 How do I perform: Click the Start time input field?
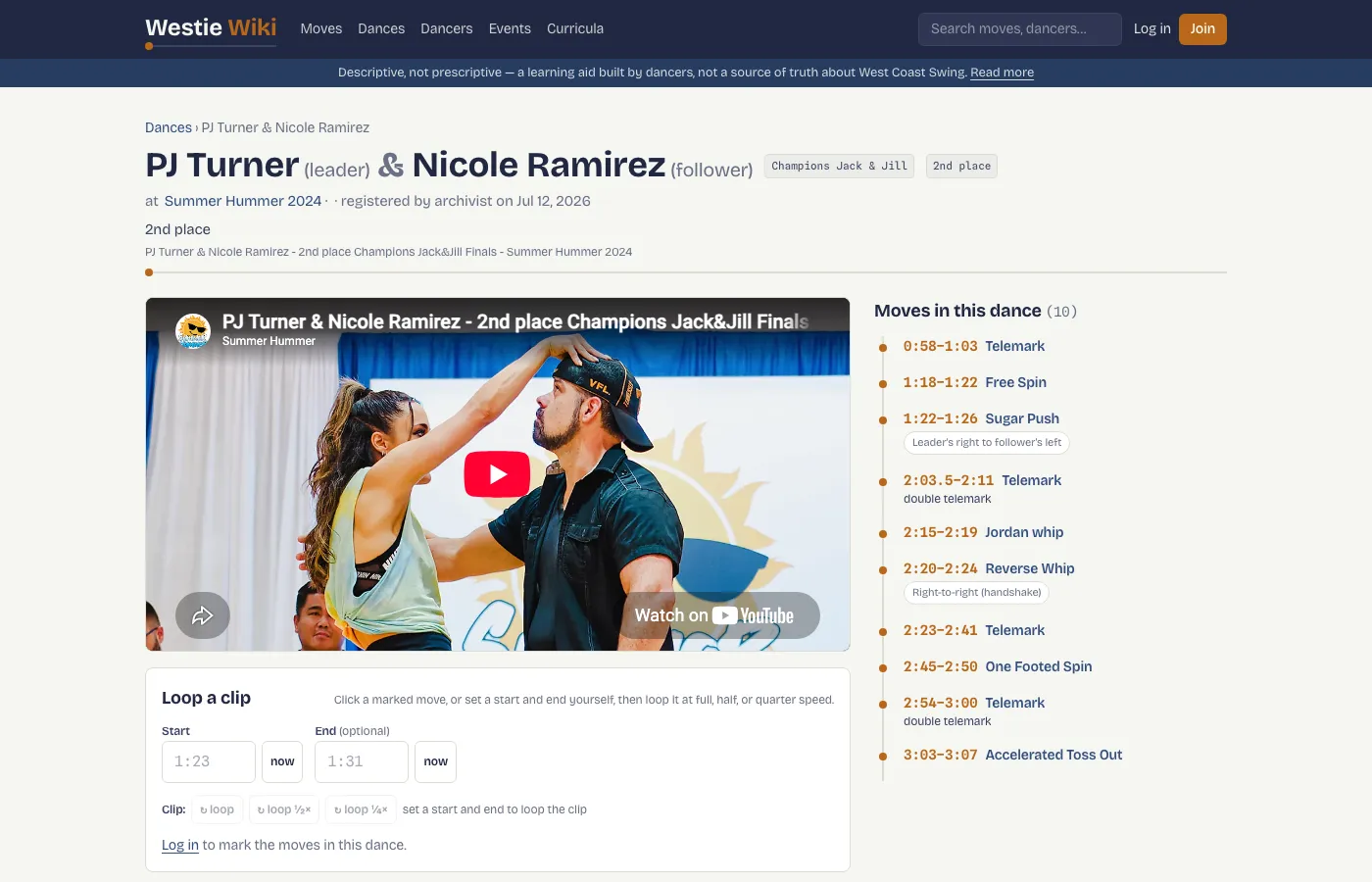pyautogui.click(x=209, y=761)
